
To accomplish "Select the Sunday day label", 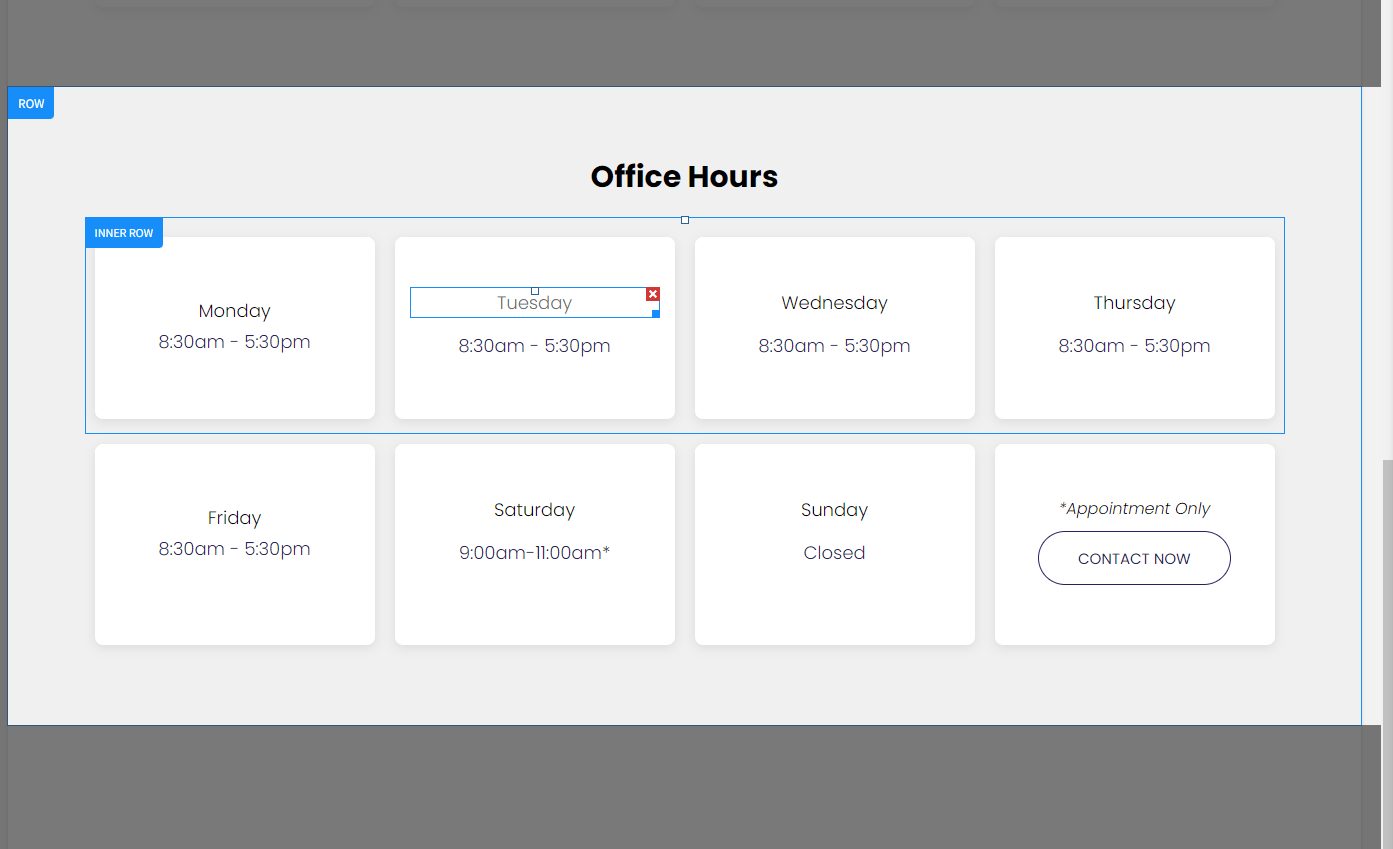I will tap(835, 510).
